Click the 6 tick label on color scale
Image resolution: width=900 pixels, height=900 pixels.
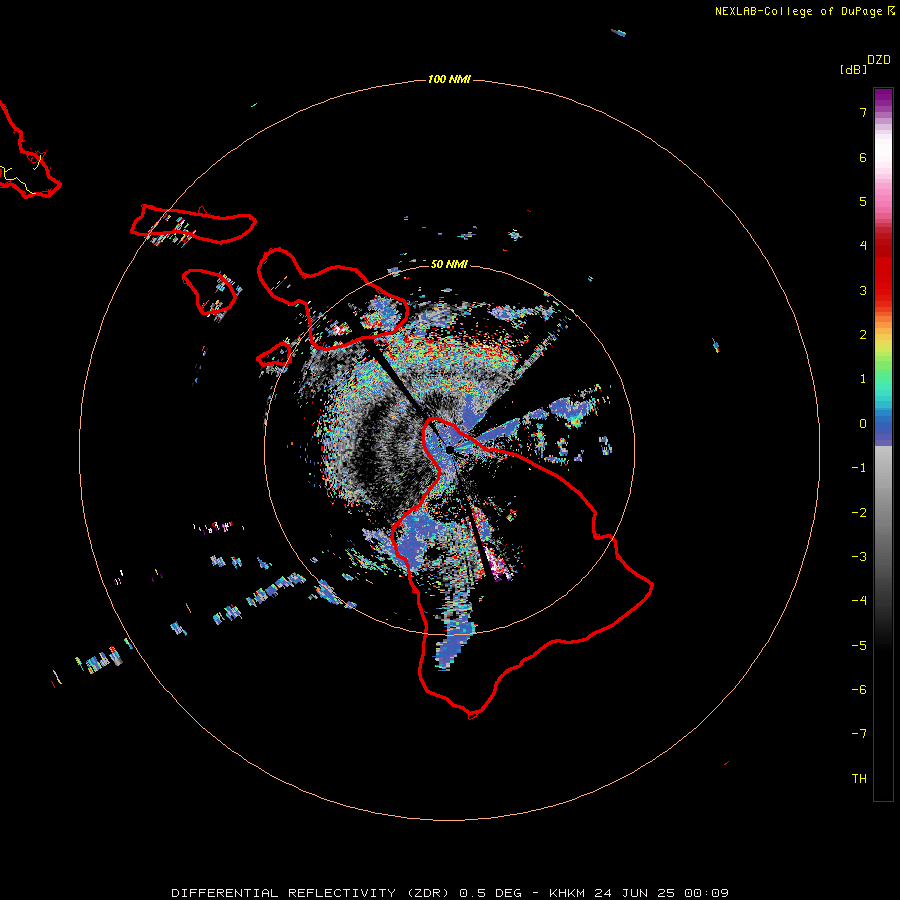863,157
